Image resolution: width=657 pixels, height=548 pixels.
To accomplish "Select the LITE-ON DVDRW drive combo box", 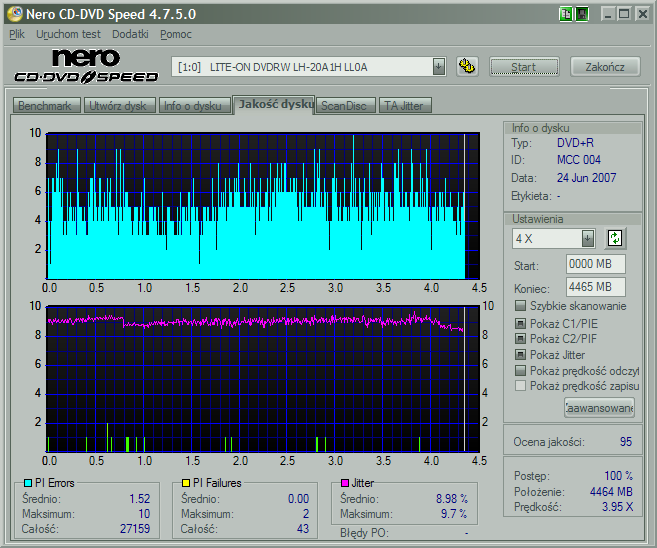I will 308,67.
